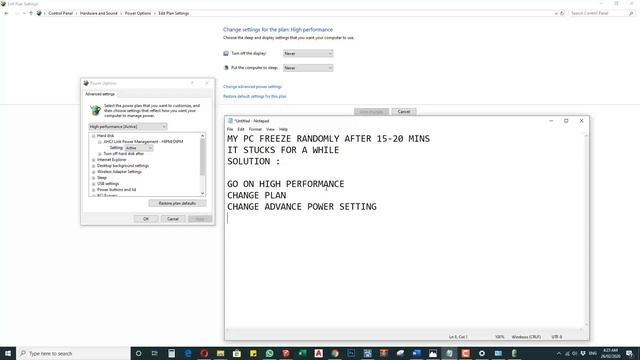Launch Calculator from the taskbar
The width and height of the screenshot is (640, 360).
pyautogui.click(x=171, y=353)
